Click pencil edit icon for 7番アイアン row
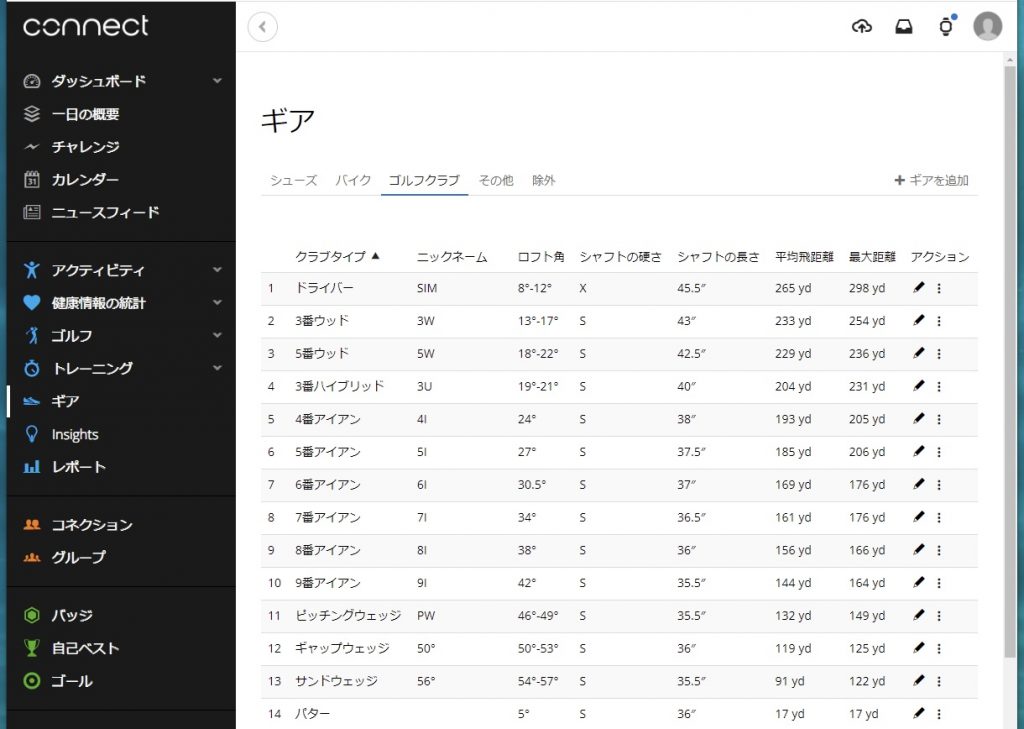This screenshot has width=1024, height=729. point(919,518)
